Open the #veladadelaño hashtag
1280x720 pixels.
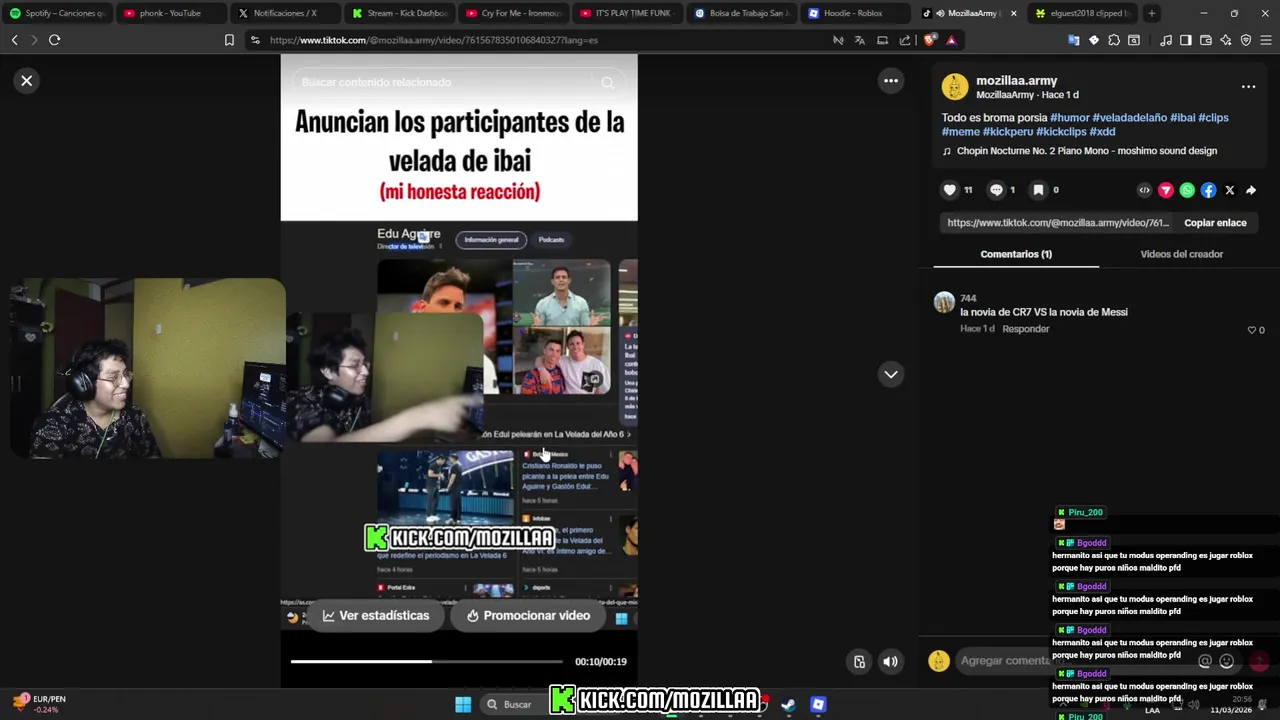point(1129,118)
